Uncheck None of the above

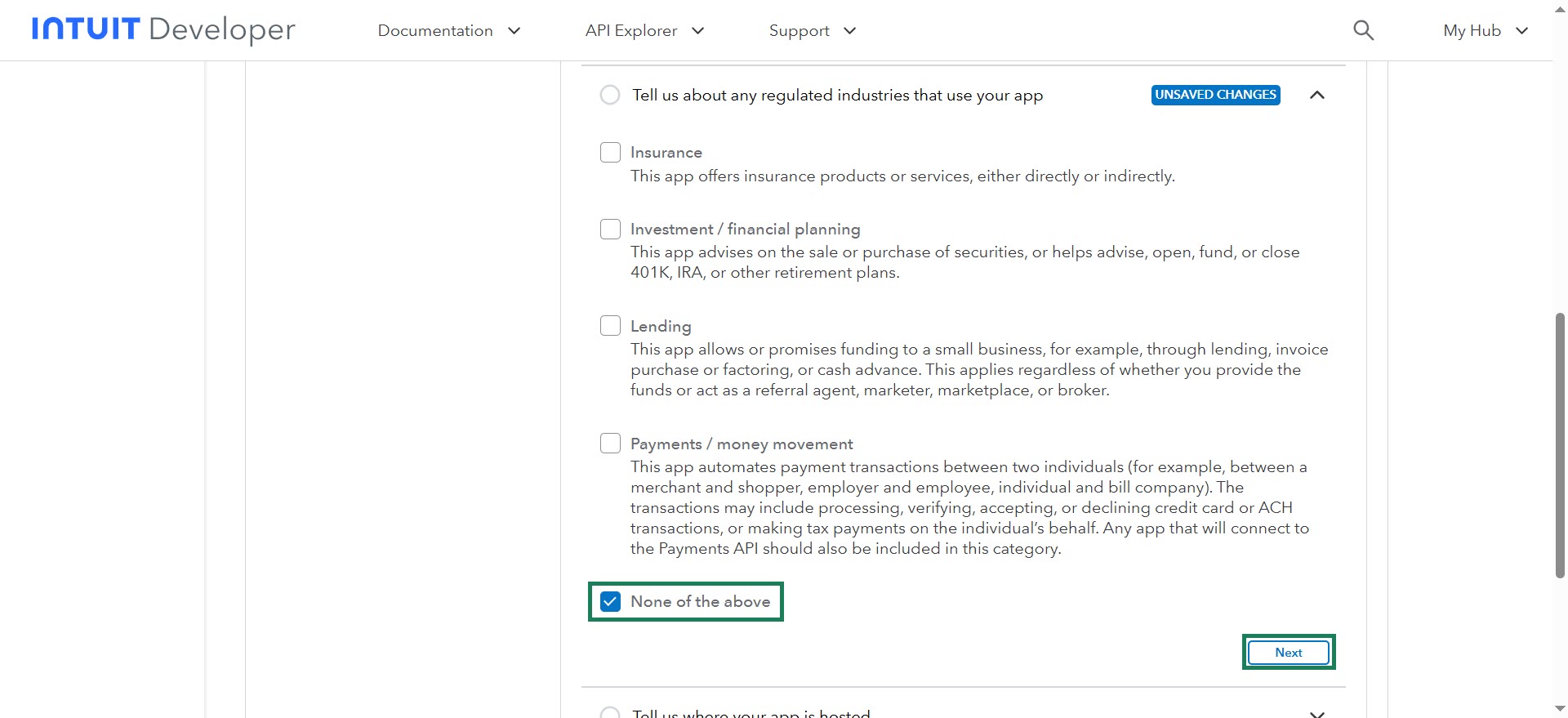pos(610,602)
